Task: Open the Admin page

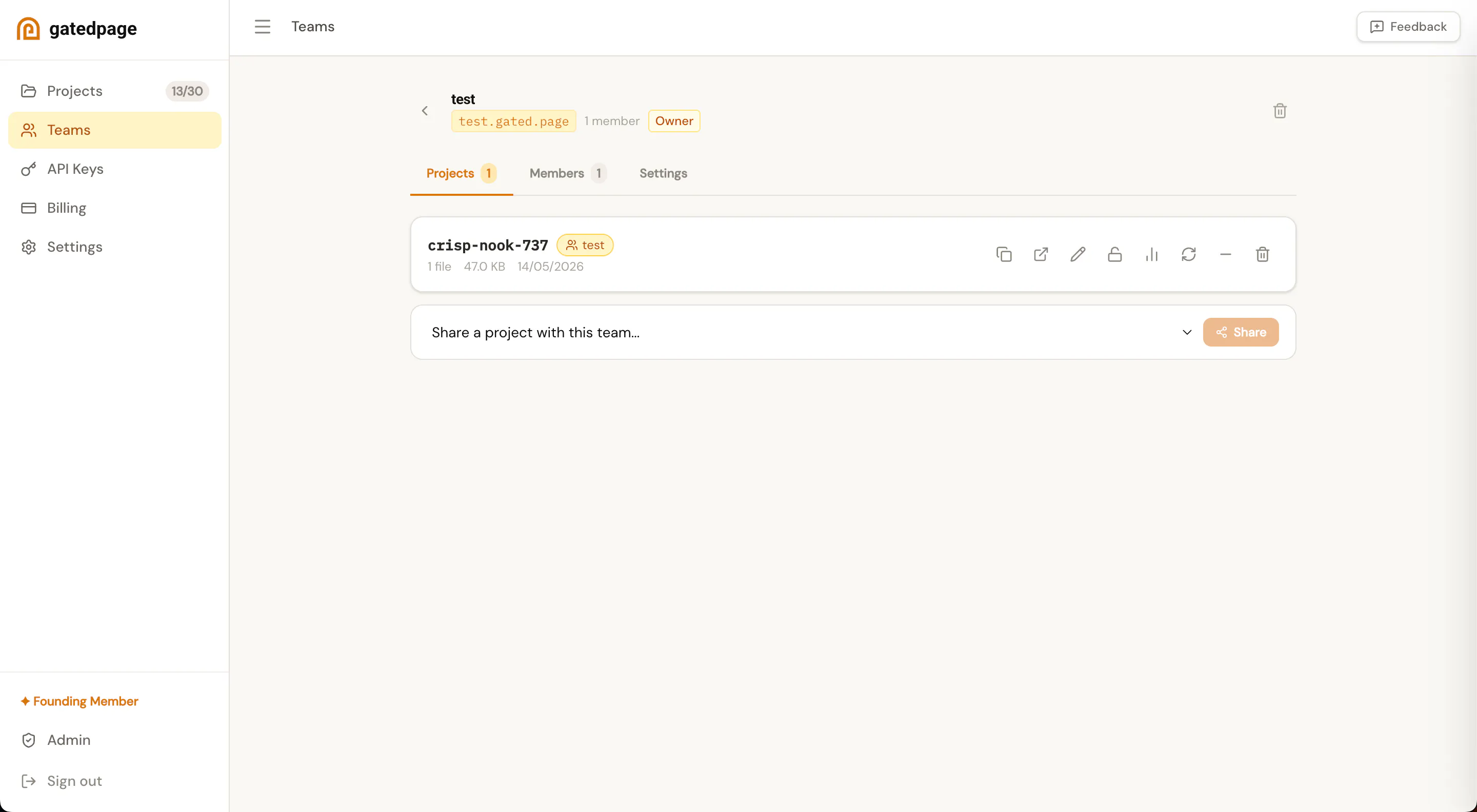Action: 115,740
